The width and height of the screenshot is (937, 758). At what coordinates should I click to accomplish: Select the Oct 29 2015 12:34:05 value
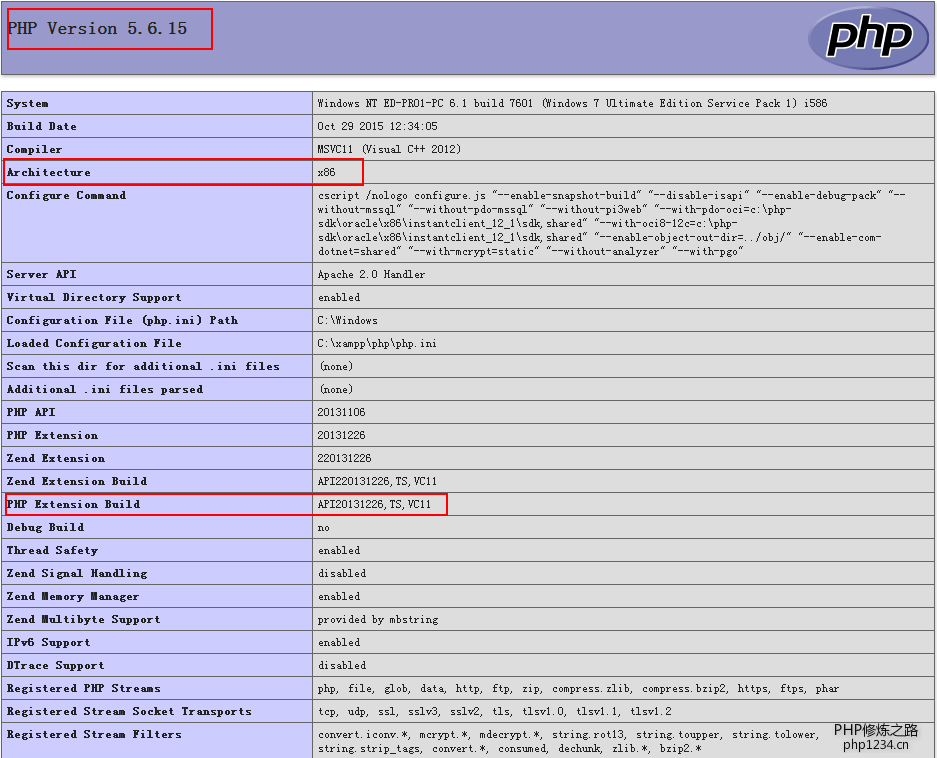tap(377, 126)
